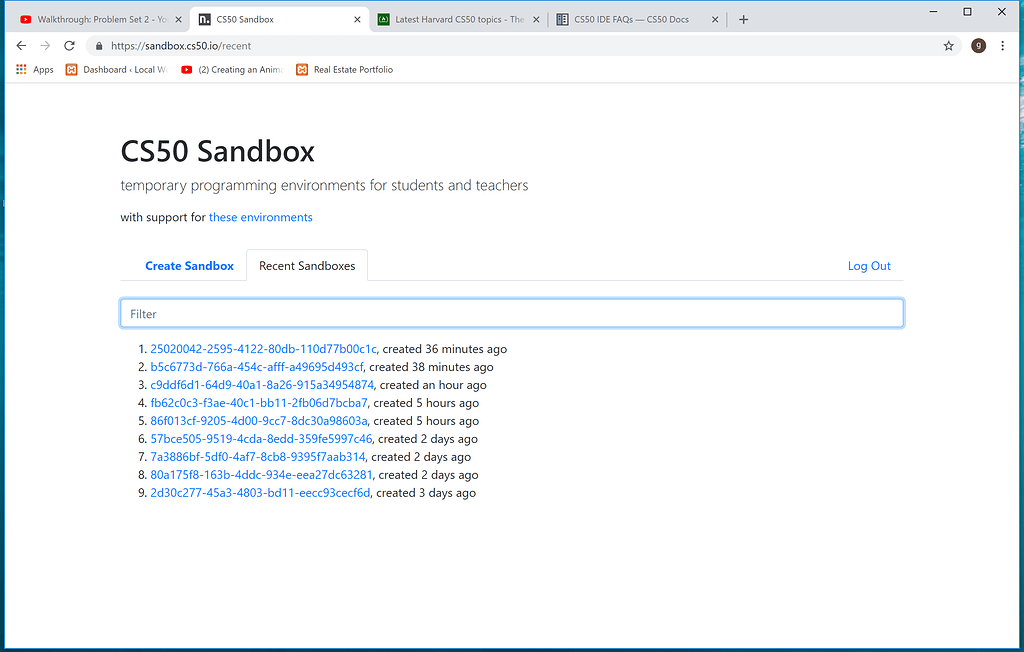Switch to the Latest Harvard CS50 topics tab
Image resolution: width=1024 pixels, height=652 pixels.
point(450,18)
